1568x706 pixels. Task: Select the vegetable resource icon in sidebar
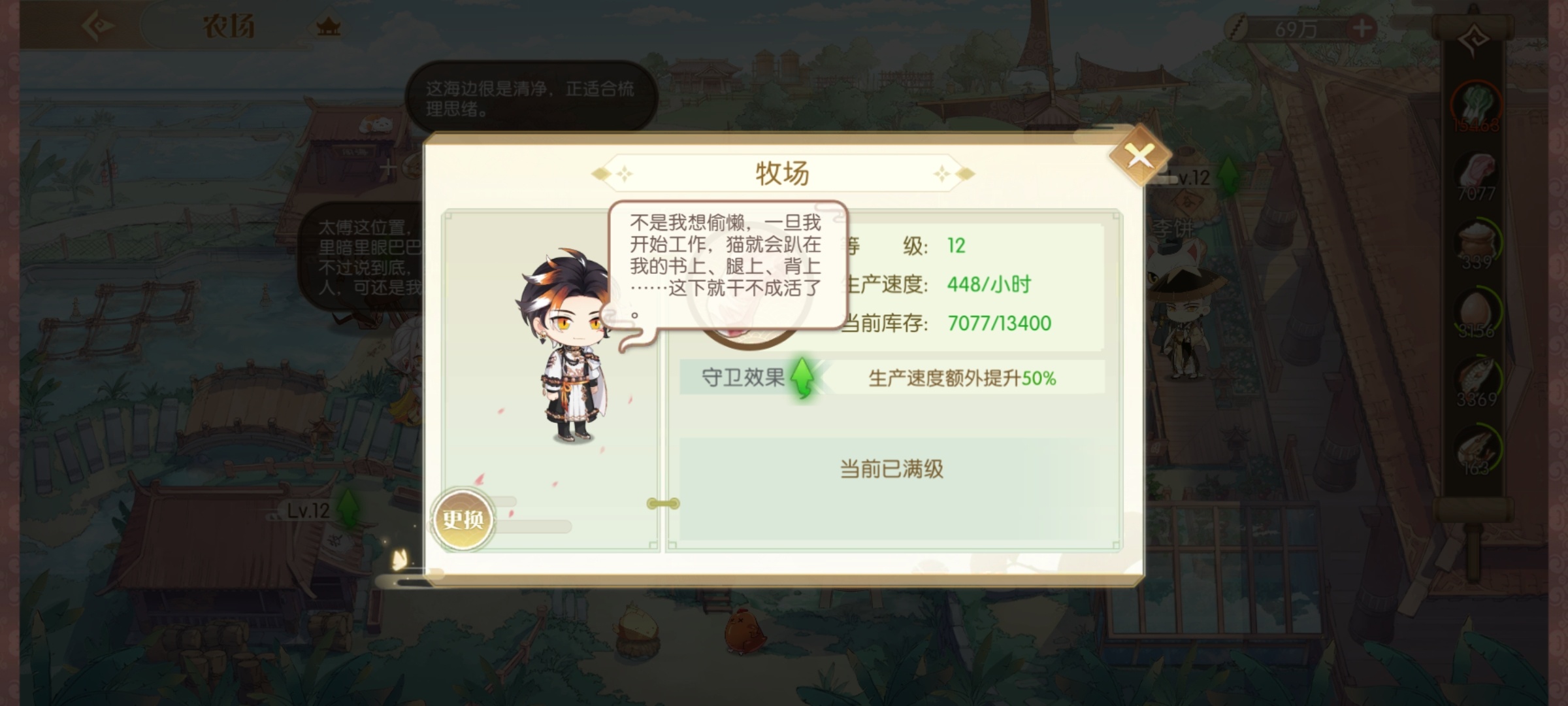(1477, 105)
